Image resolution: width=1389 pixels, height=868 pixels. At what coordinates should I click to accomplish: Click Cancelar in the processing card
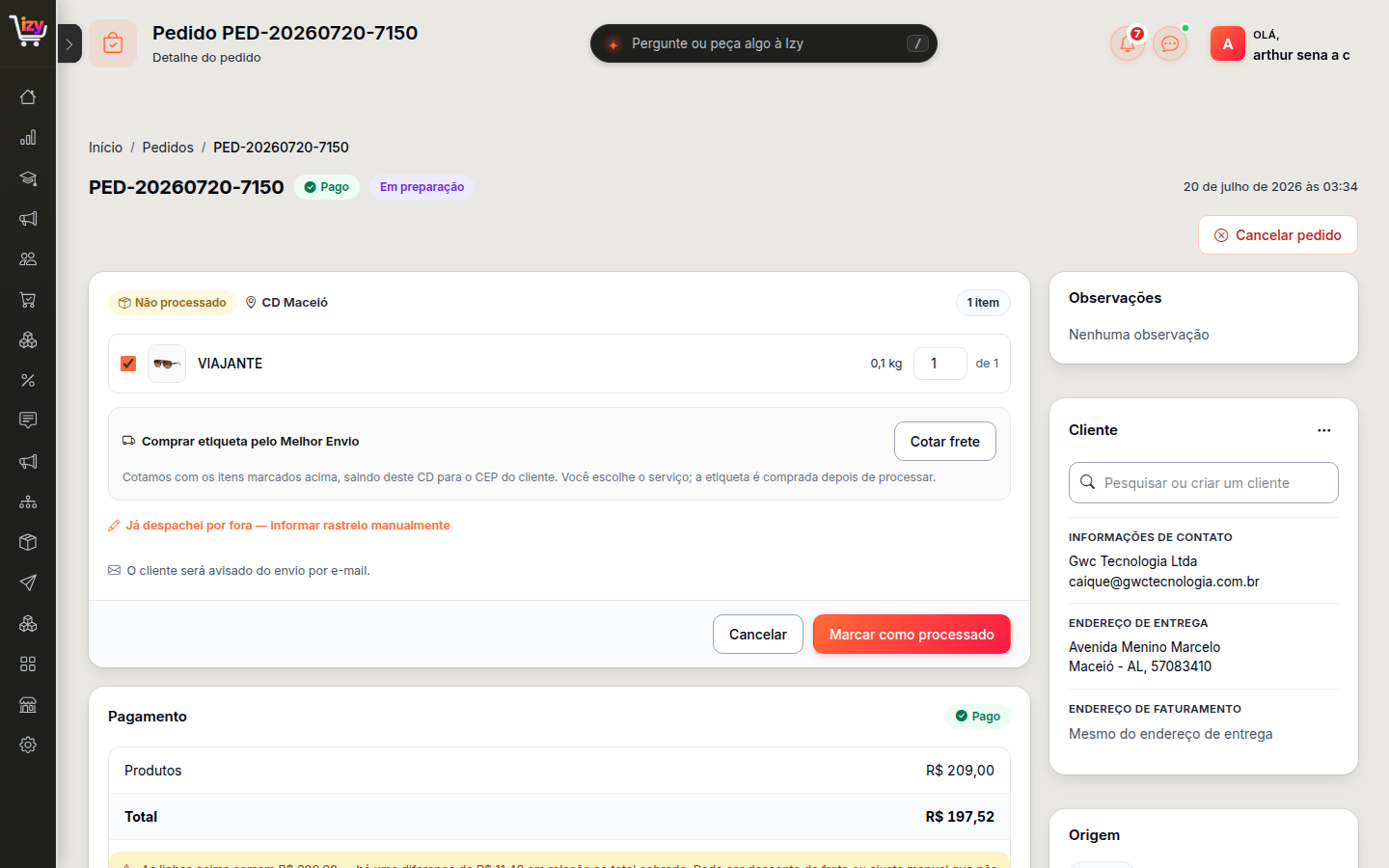click(758, 635)
